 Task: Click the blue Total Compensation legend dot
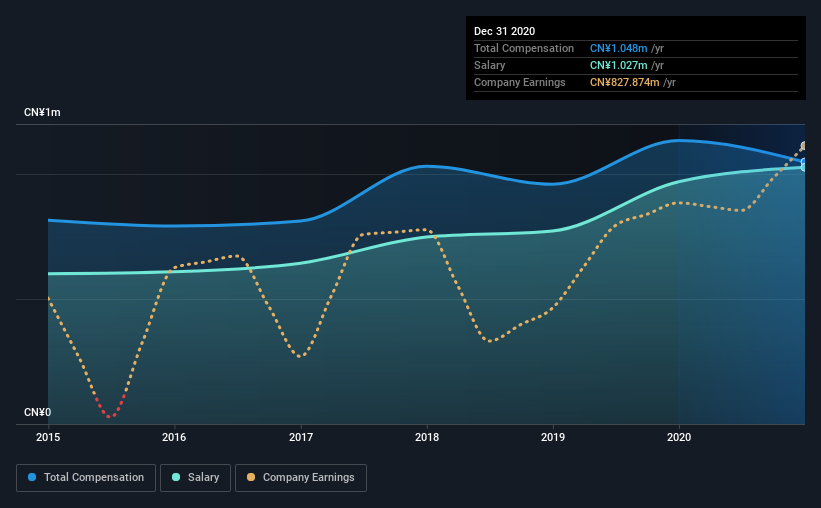(32, 477)
